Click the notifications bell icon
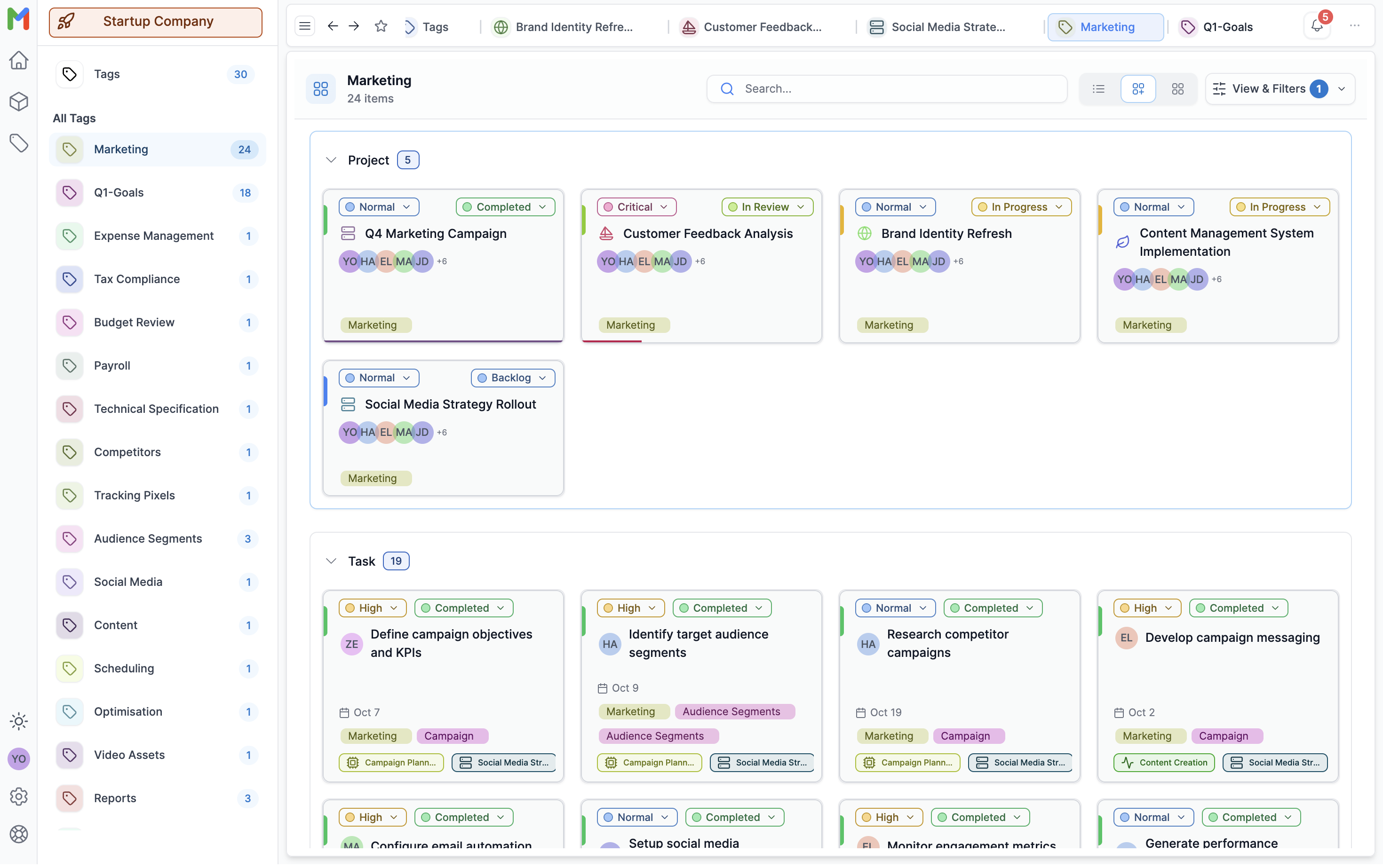 pos(1316,26)
